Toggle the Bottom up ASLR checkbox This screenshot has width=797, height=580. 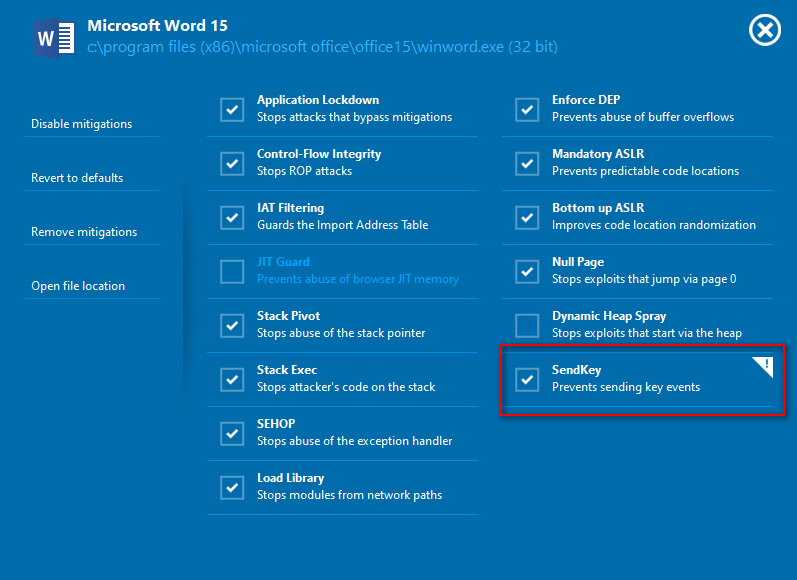(527, 218)
